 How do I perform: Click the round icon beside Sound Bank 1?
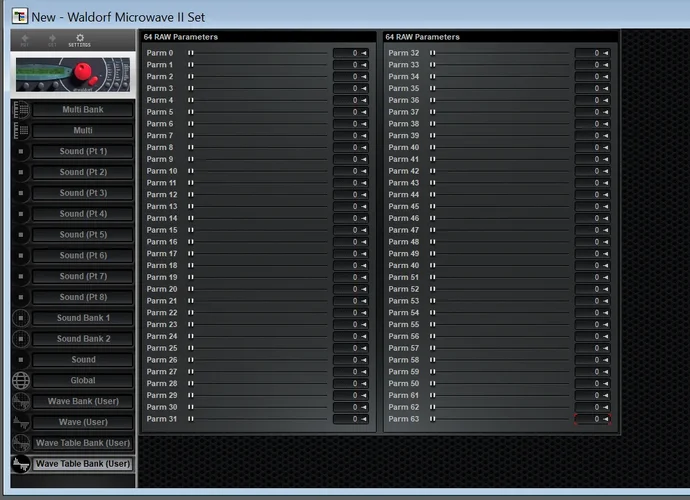(21, 318)
